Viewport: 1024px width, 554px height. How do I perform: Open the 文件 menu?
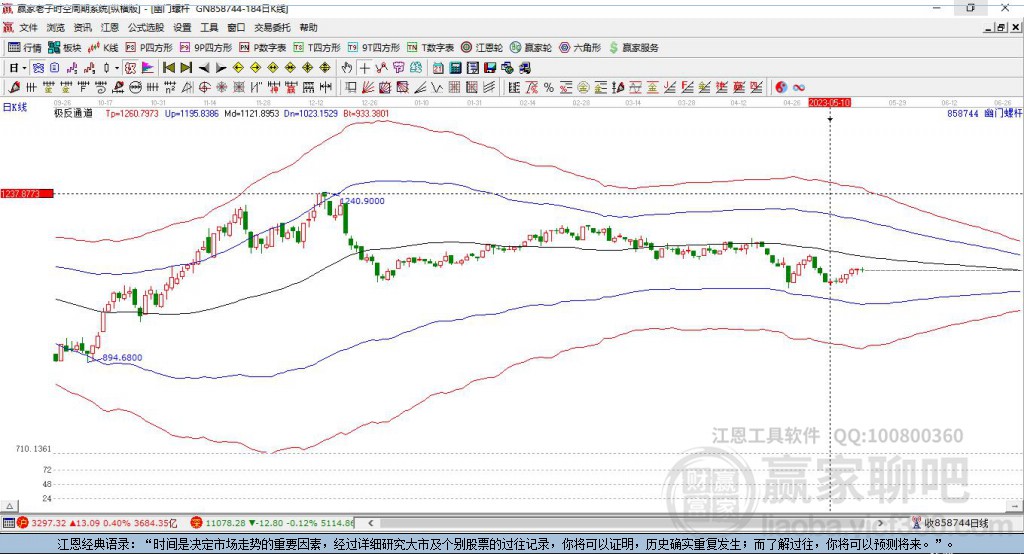(28, 27)
